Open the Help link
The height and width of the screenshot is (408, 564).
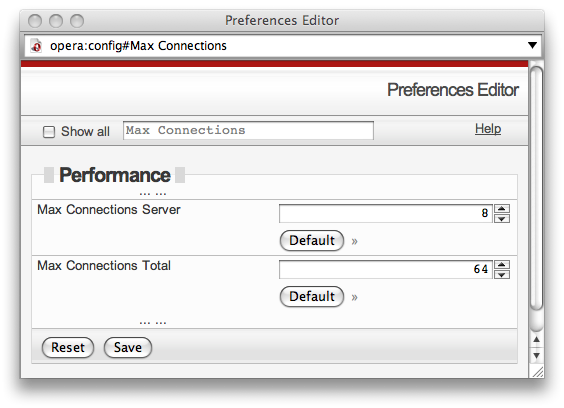(x=488, y=128)
